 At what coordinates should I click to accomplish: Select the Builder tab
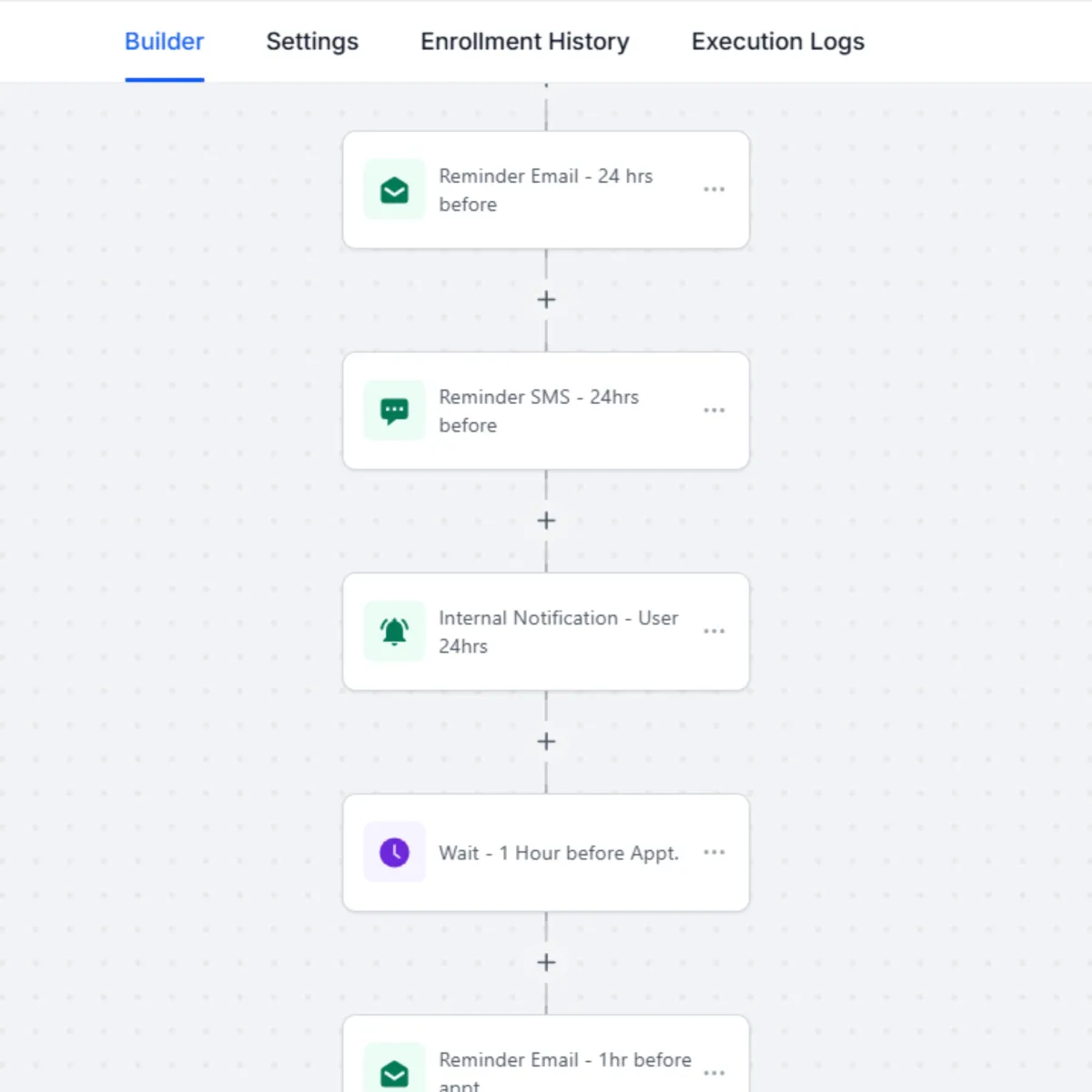(x=165, y=42)
